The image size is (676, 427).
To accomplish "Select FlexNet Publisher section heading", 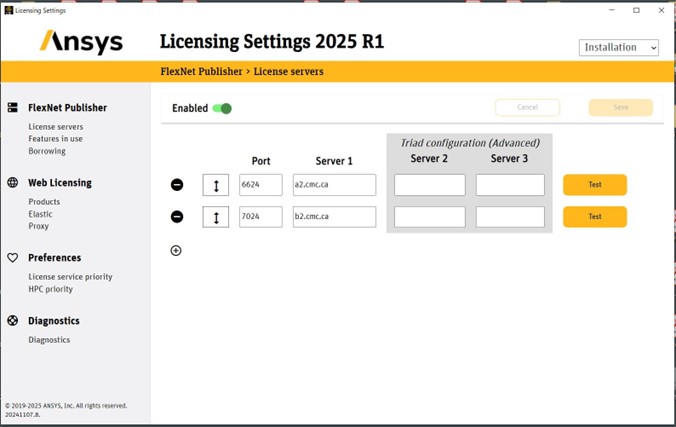I will pyautogui.click(x=67, y=108).
